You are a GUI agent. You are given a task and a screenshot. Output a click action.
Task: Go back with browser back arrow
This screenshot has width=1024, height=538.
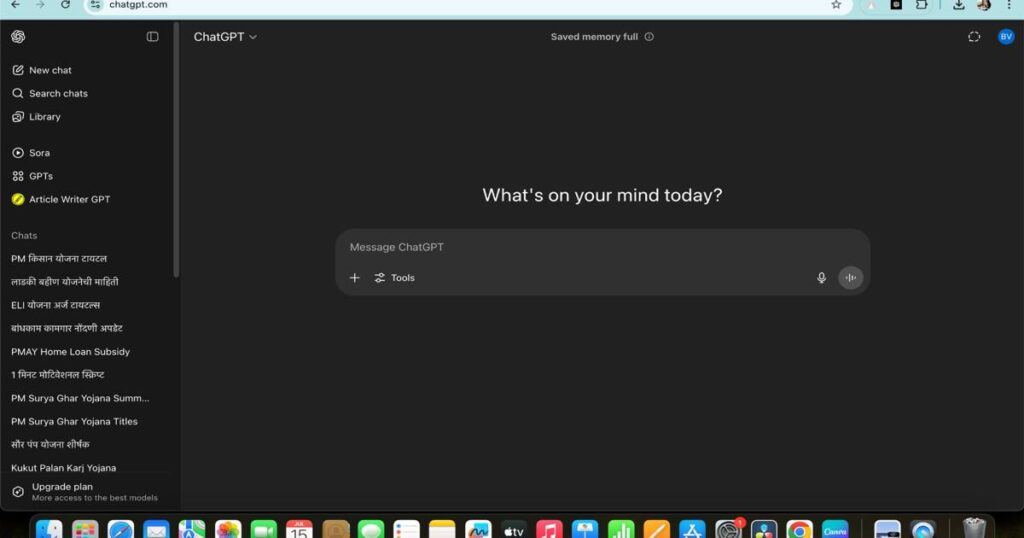coord(15,5)
